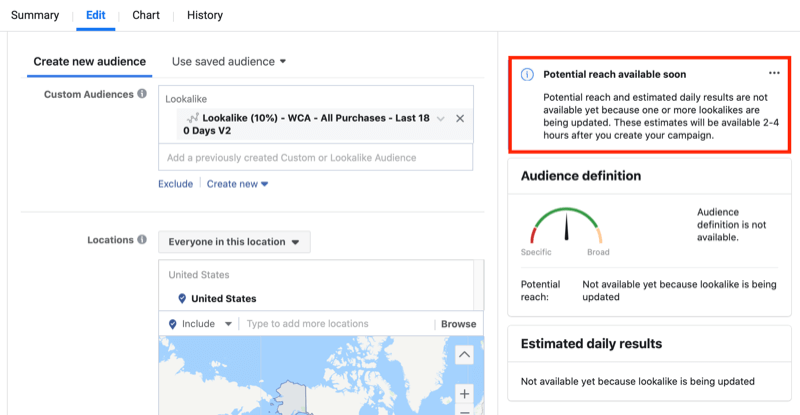Click info icon next to Custom Audiences

142,93
